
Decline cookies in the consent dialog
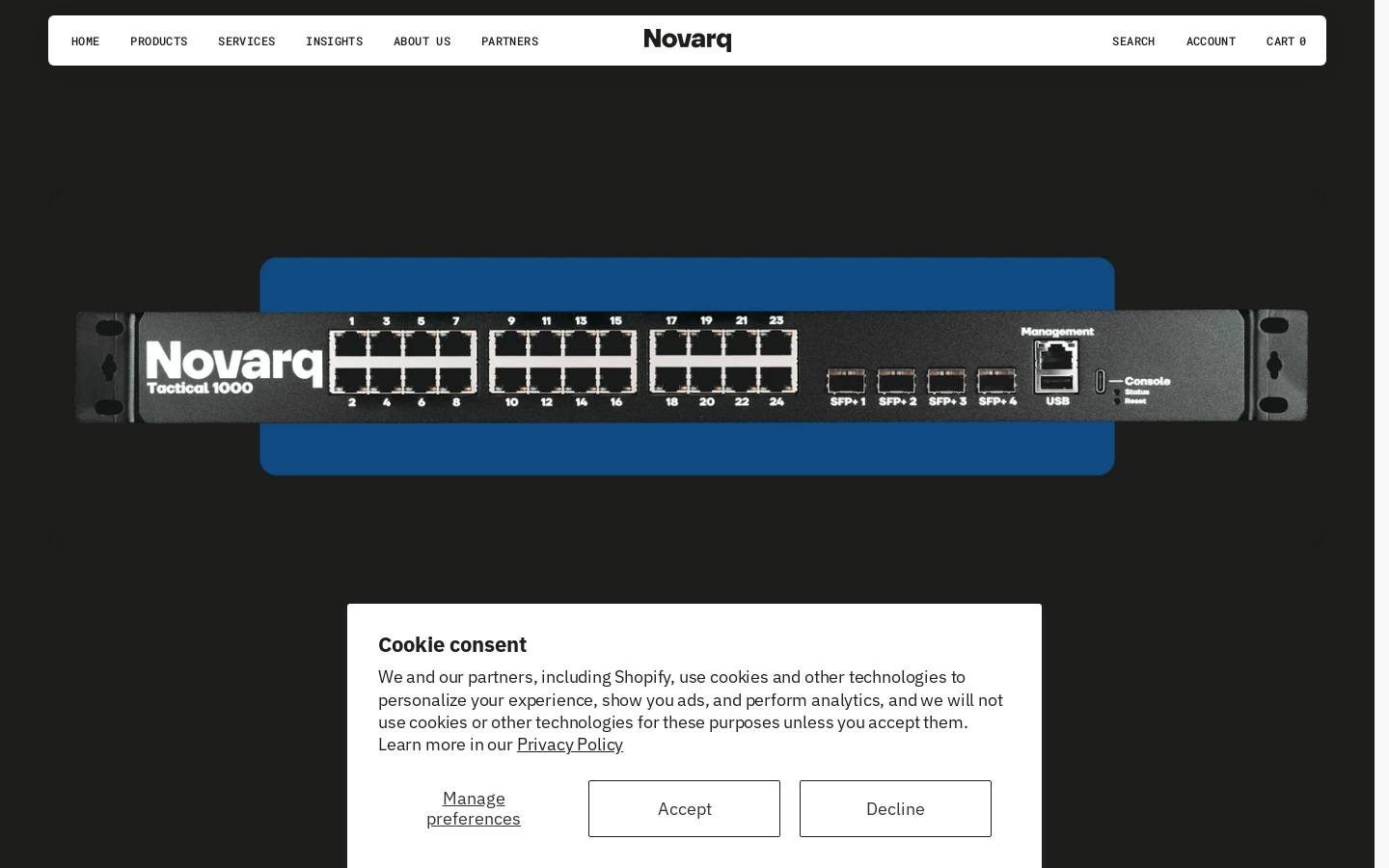895,808
